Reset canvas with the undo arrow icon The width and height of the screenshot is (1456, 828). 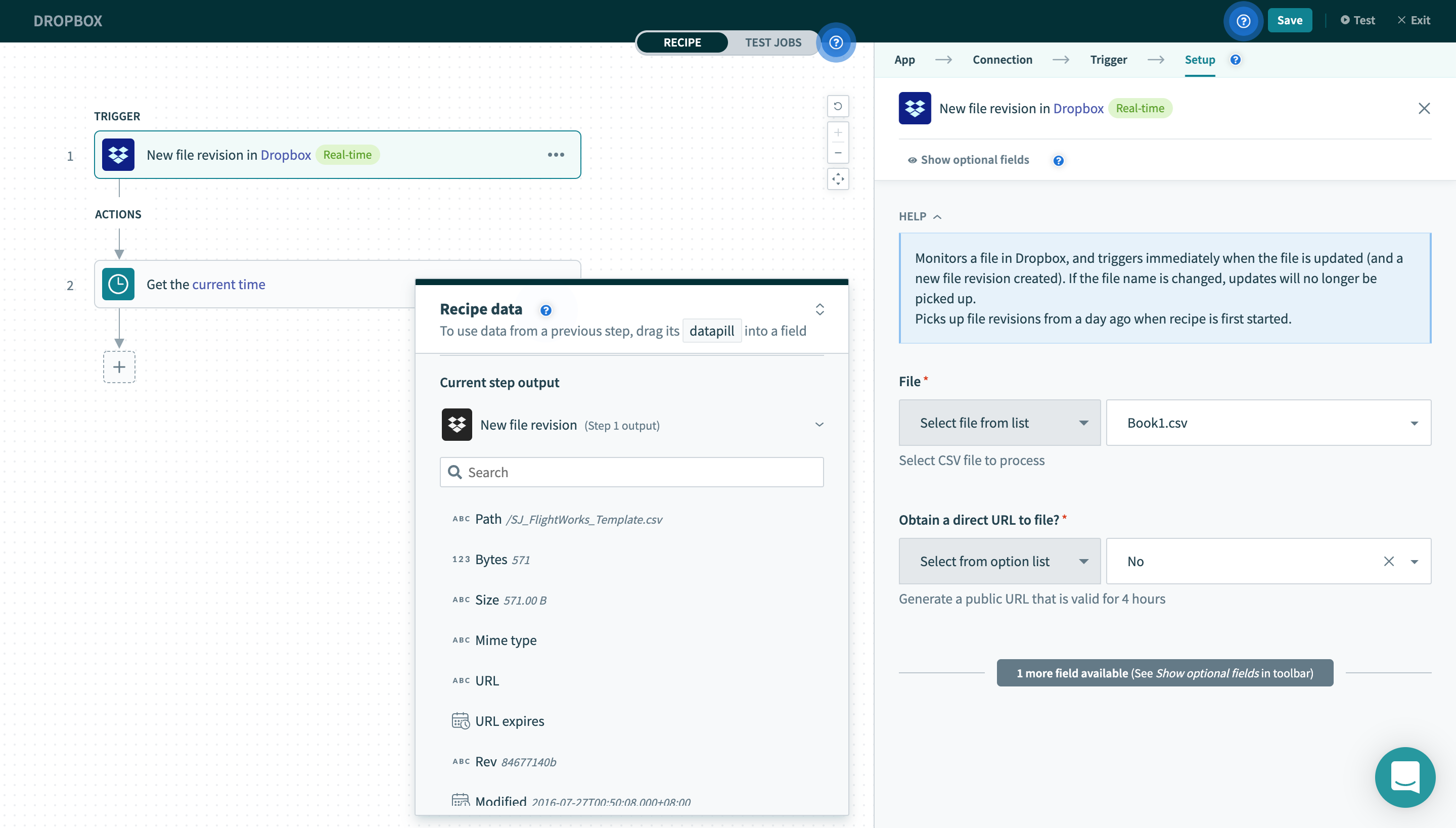tap(838, 106)
